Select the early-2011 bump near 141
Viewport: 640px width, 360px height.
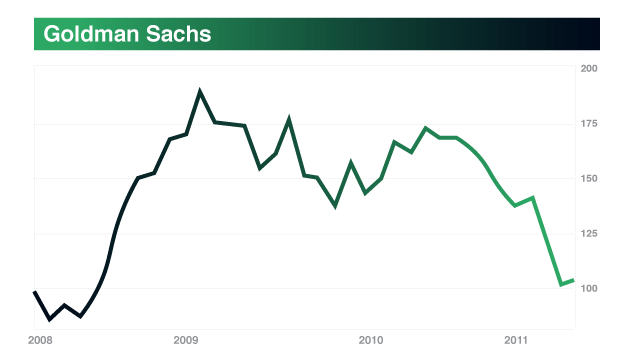[532, 198]
